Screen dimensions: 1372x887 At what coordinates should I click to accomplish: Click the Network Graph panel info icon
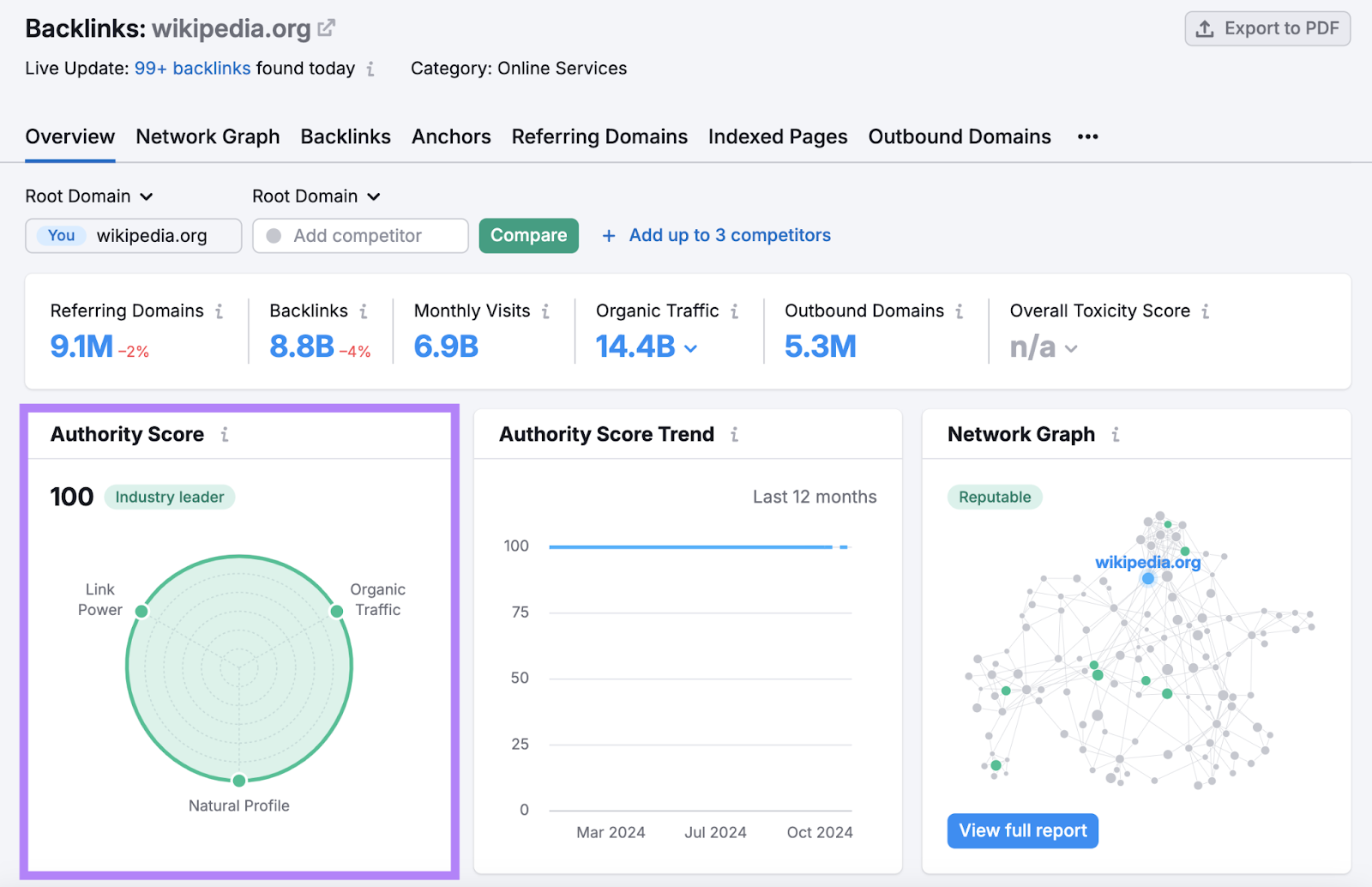click(x=1116, y=435)
